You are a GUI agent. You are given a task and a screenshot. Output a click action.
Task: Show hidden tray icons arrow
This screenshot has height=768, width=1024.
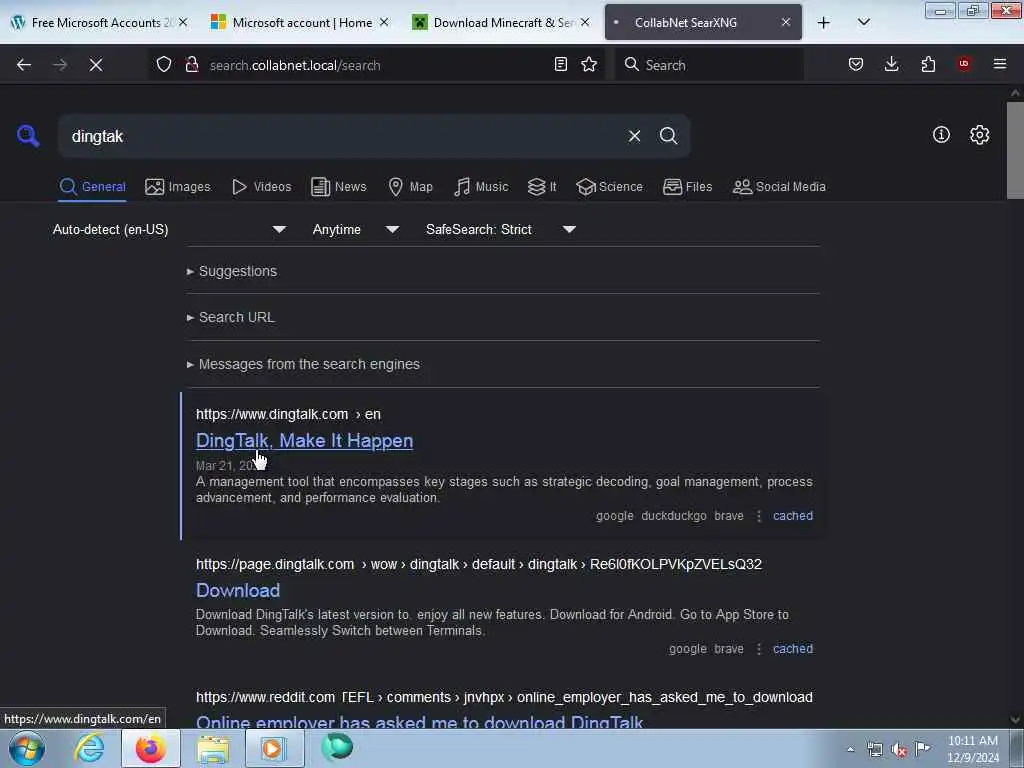pos(850,749)
